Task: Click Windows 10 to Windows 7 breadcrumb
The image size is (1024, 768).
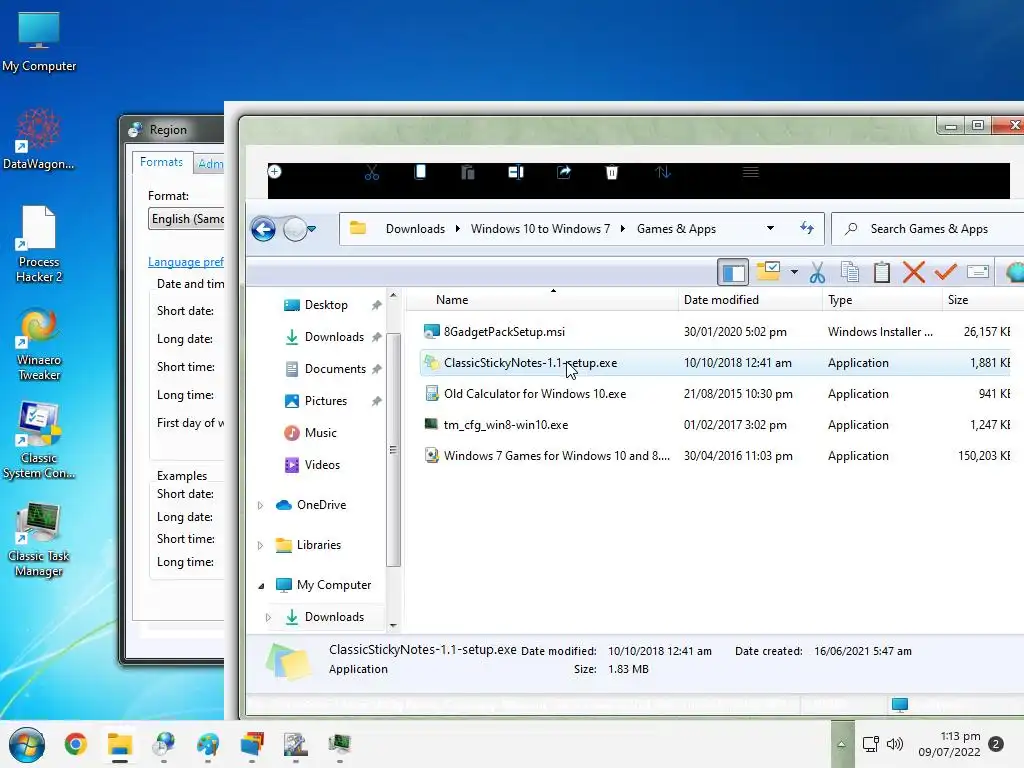Action: click(540, 229)
